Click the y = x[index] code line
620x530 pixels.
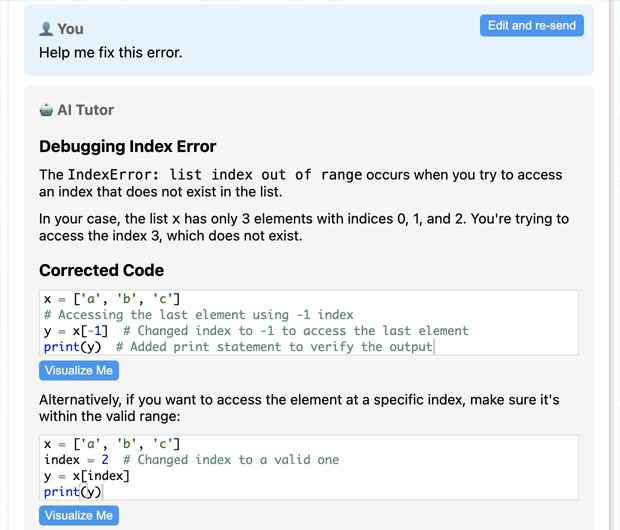click(x=87, y=476)
